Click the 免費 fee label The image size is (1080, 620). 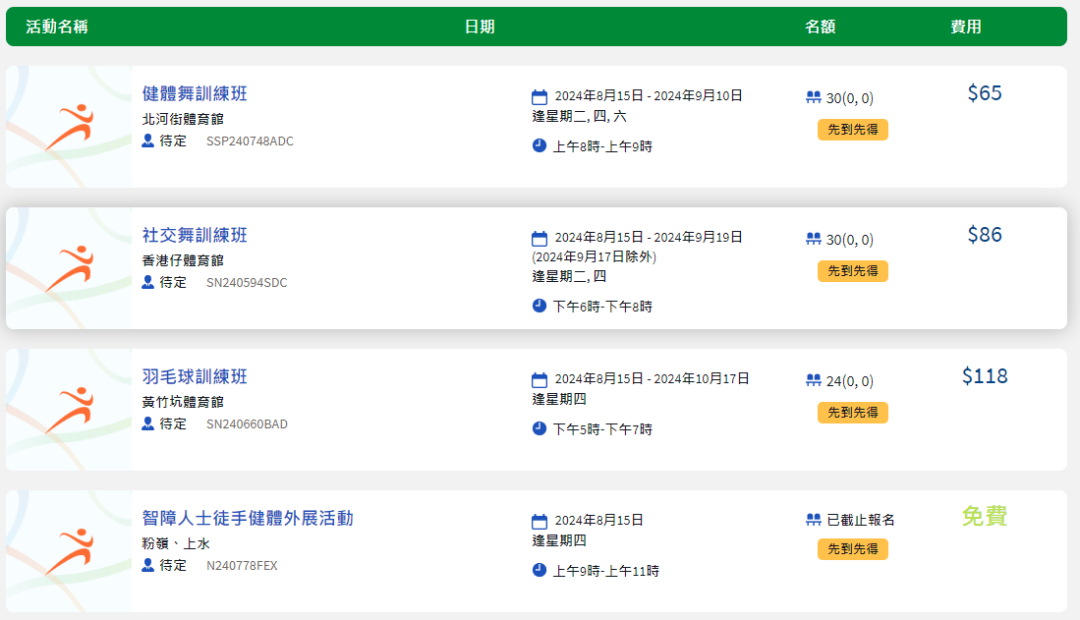coord(985,516)
